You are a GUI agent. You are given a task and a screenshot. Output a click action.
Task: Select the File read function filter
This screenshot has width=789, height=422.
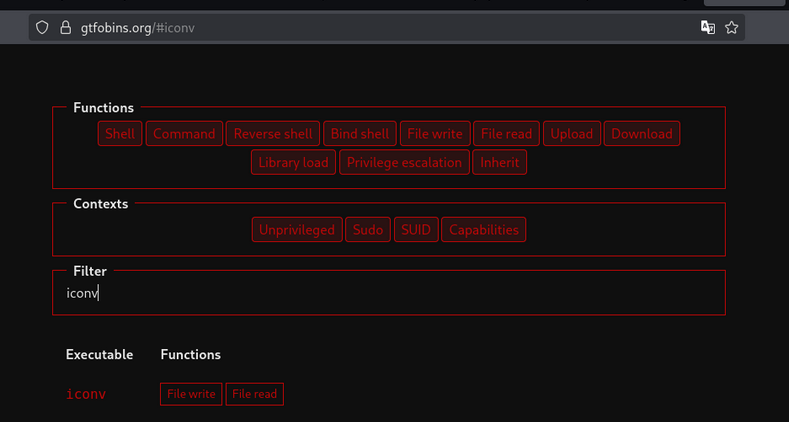pos(507,134)
